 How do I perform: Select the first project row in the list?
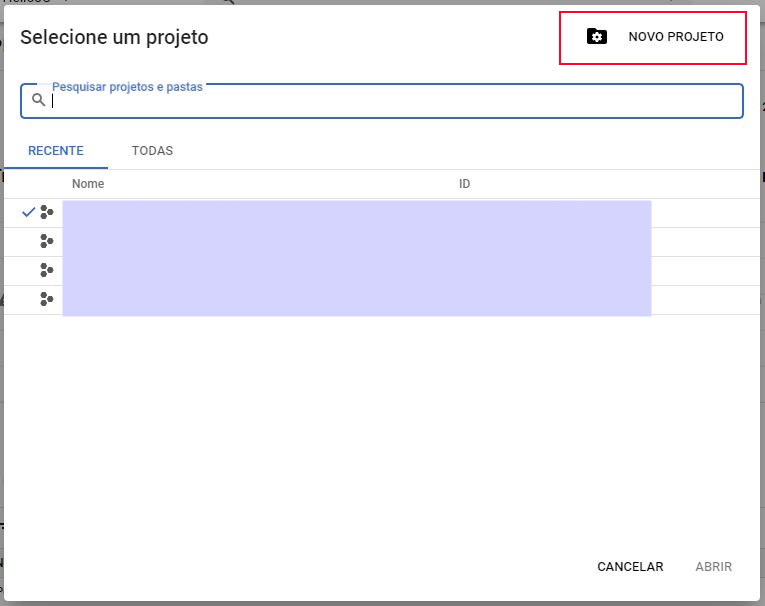[356, 213]
